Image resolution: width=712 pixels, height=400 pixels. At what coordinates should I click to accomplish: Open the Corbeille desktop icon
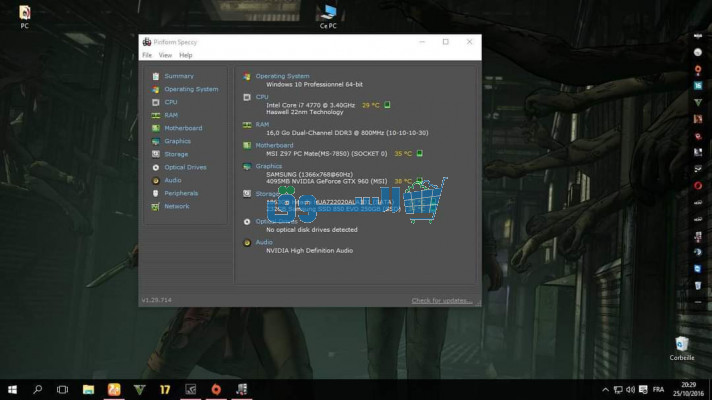680,346
